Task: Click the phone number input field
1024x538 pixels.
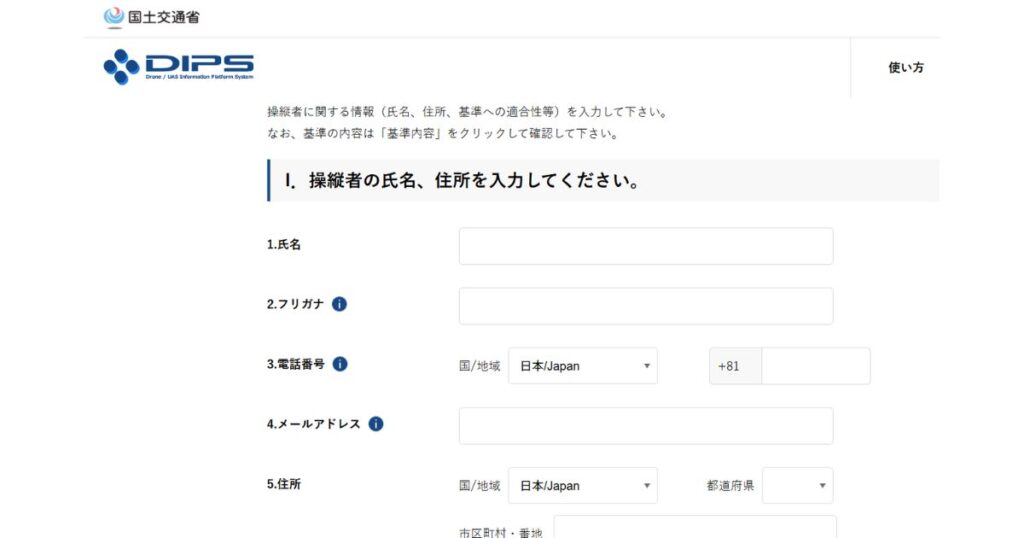Action: pos(815,366)
